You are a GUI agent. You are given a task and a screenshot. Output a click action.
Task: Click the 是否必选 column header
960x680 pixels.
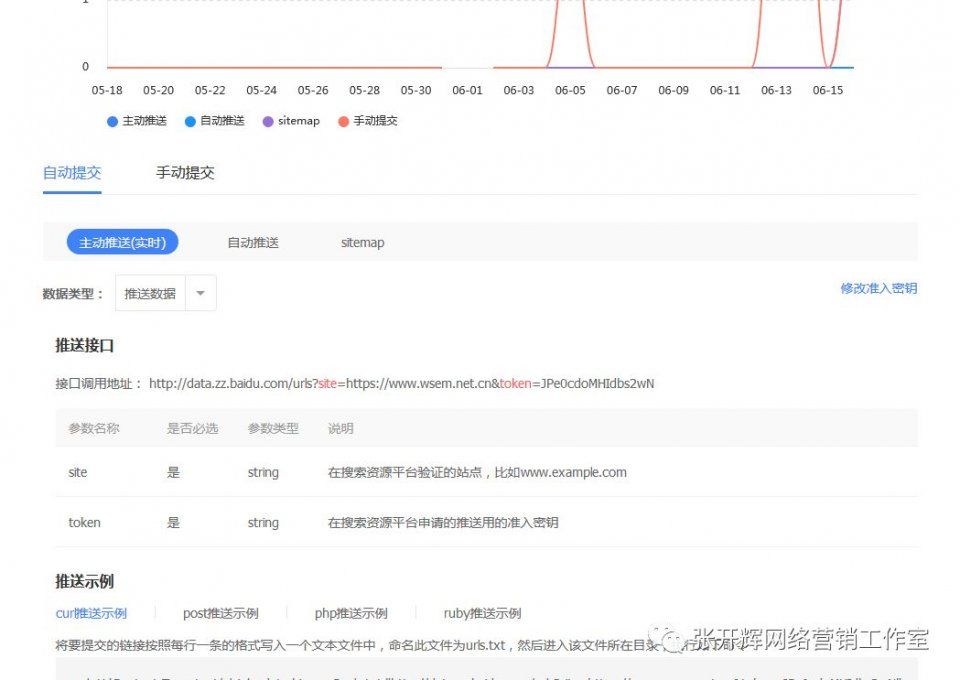click(192, 428)
